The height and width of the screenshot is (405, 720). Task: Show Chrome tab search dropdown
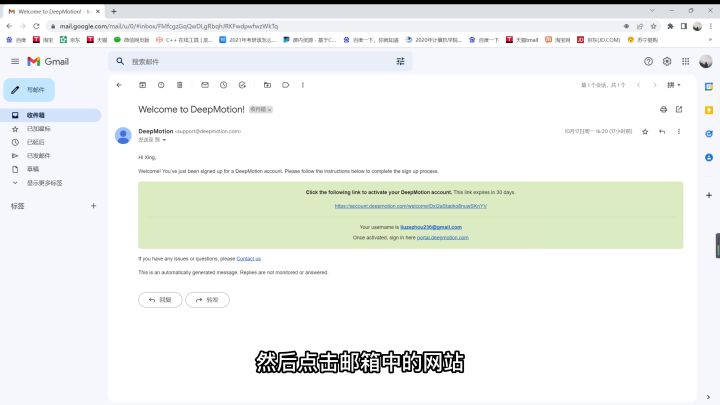pos(652,11)
